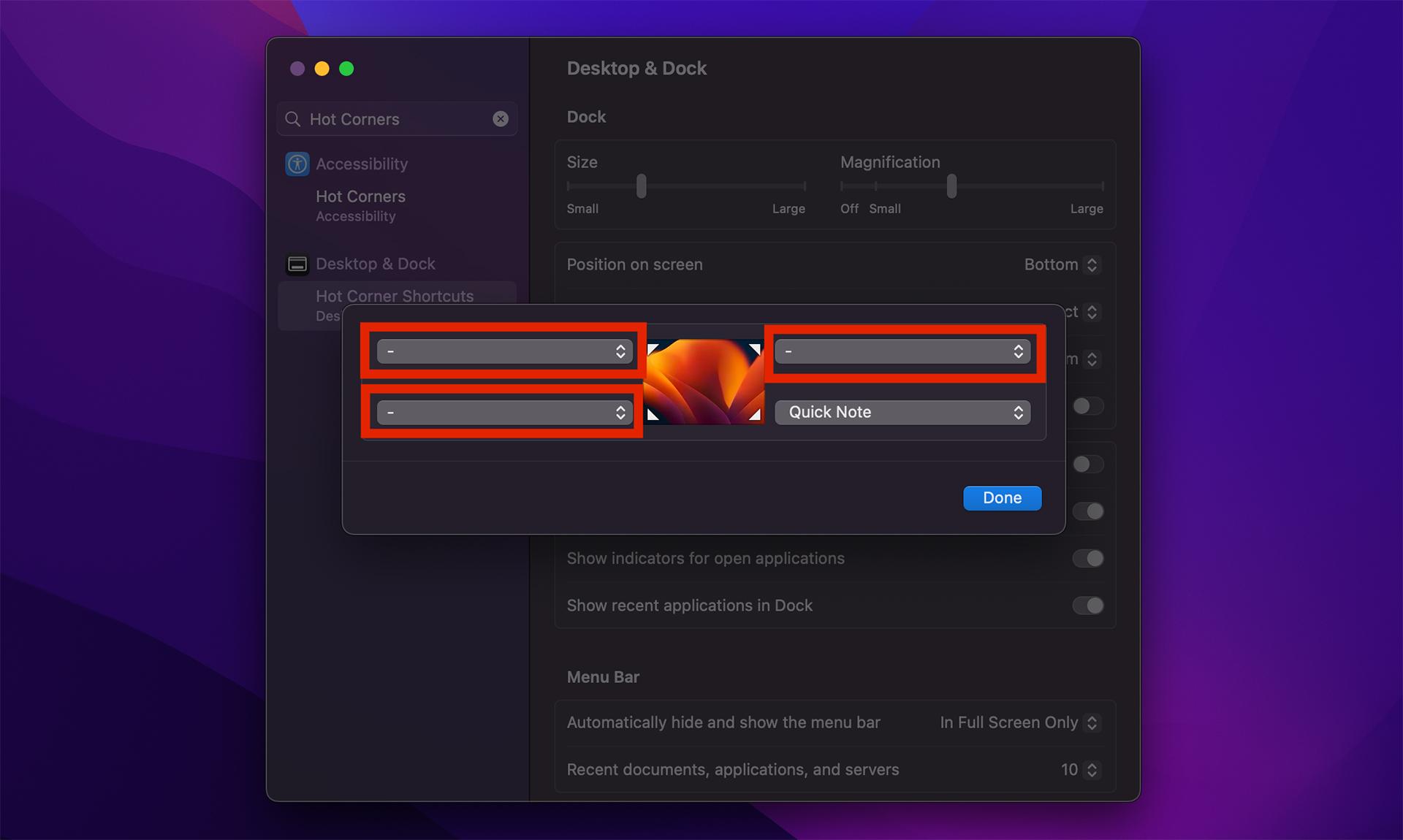
Task: Clear the search field with X icon
Action: click(x=501, y=119)
